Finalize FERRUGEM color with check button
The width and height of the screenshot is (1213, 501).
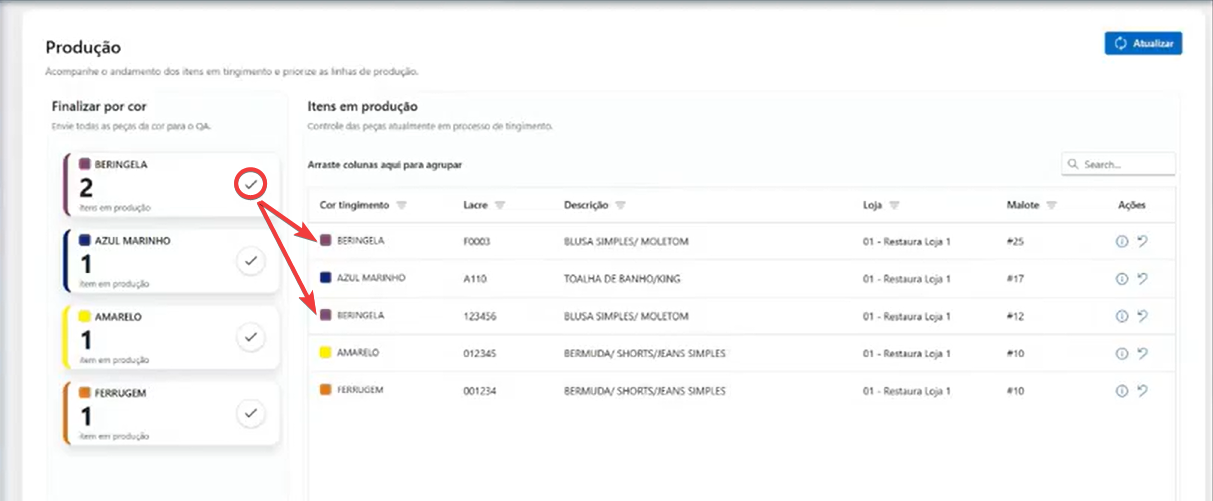(251, 412)
